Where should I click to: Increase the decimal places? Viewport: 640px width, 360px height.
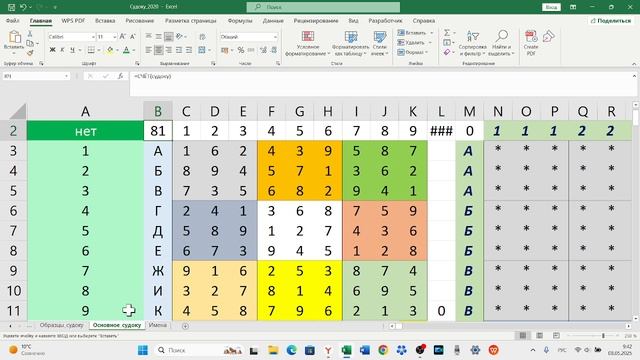tap(263, 50)
